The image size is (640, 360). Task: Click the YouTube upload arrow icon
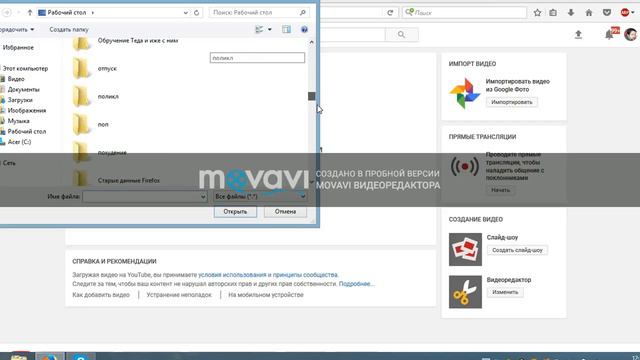pos(578,35)
